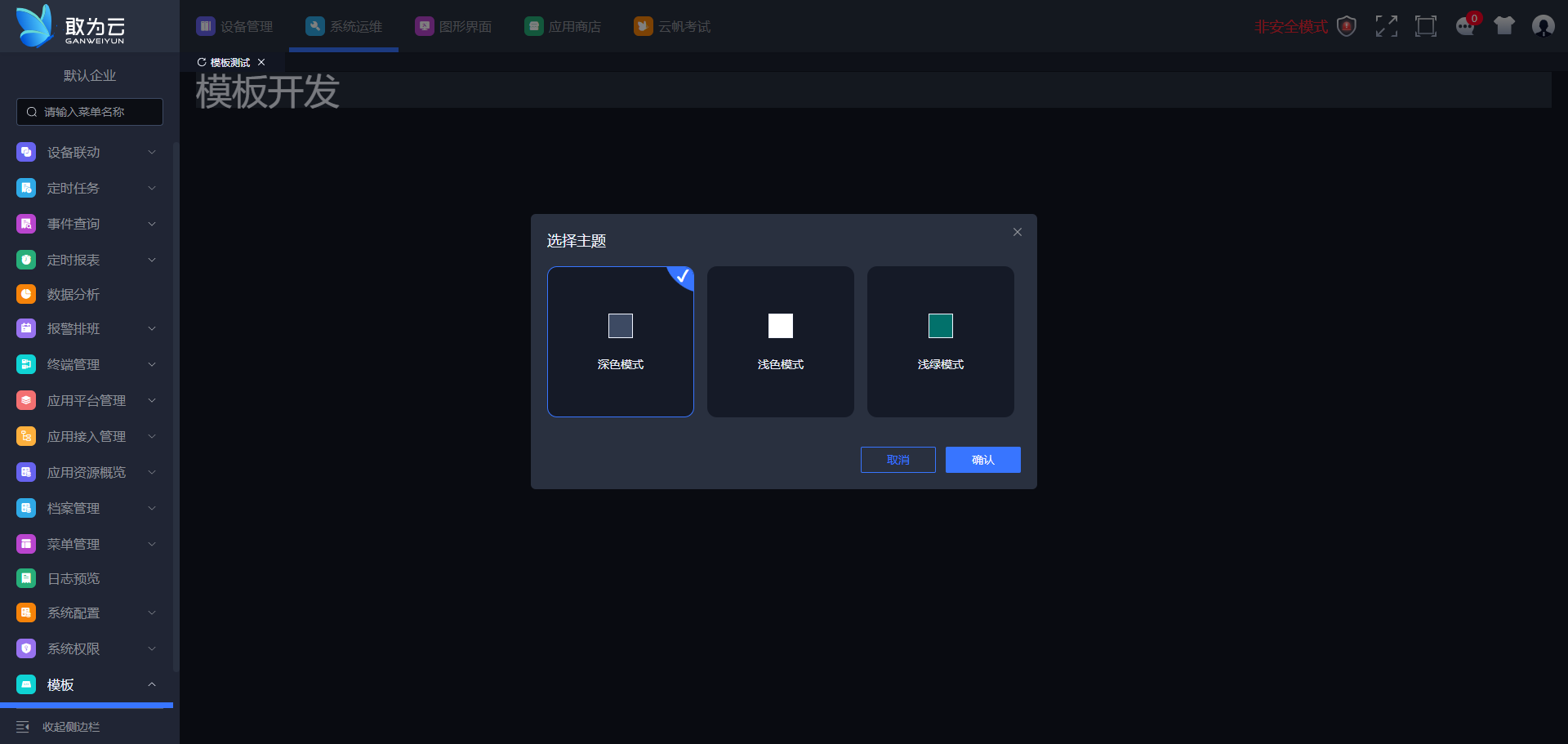Open the user avatar profile menu

tap(1543, 26)
